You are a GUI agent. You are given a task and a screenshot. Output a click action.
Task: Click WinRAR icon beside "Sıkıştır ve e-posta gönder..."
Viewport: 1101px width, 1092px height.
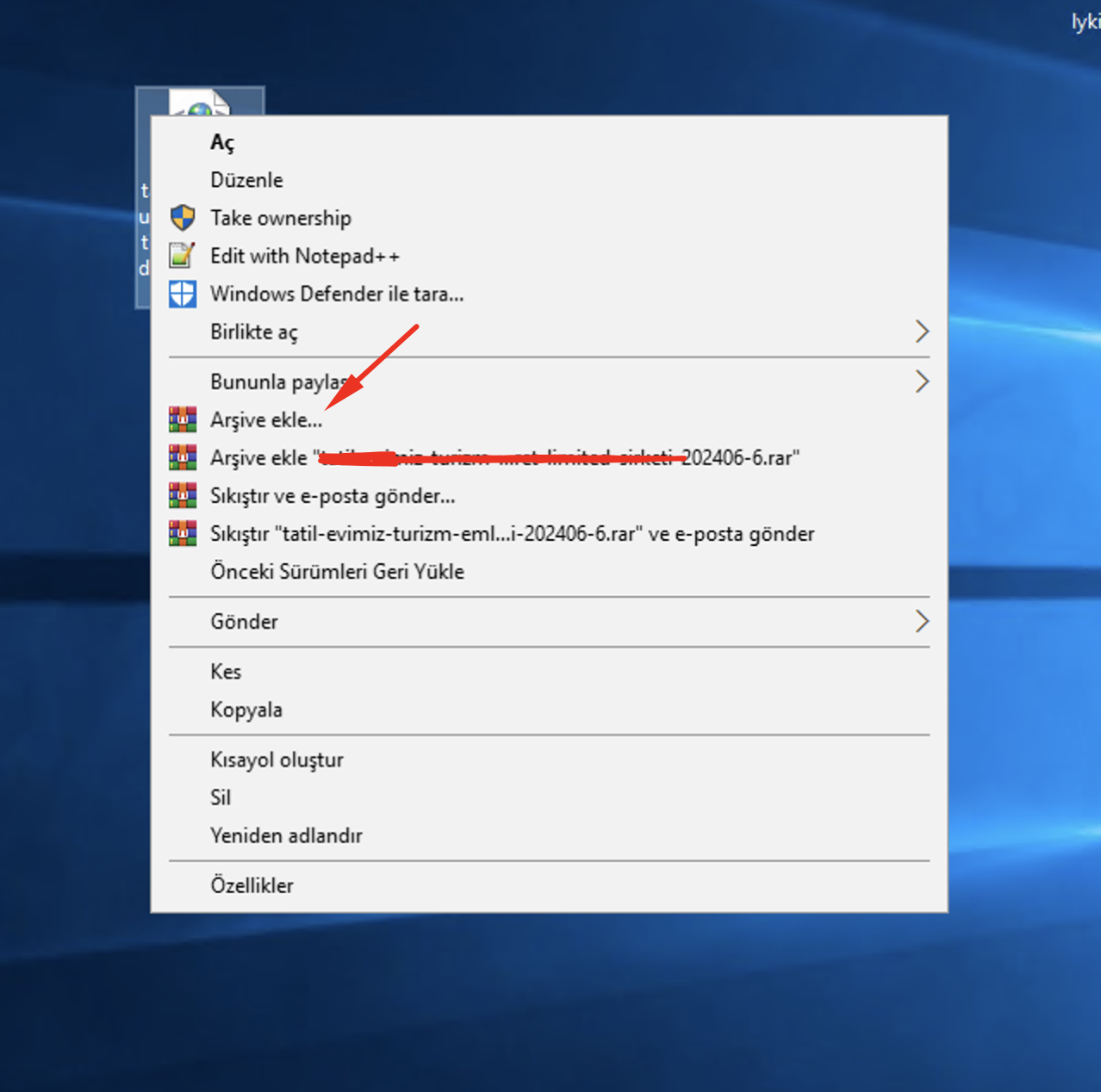point(183,495)
